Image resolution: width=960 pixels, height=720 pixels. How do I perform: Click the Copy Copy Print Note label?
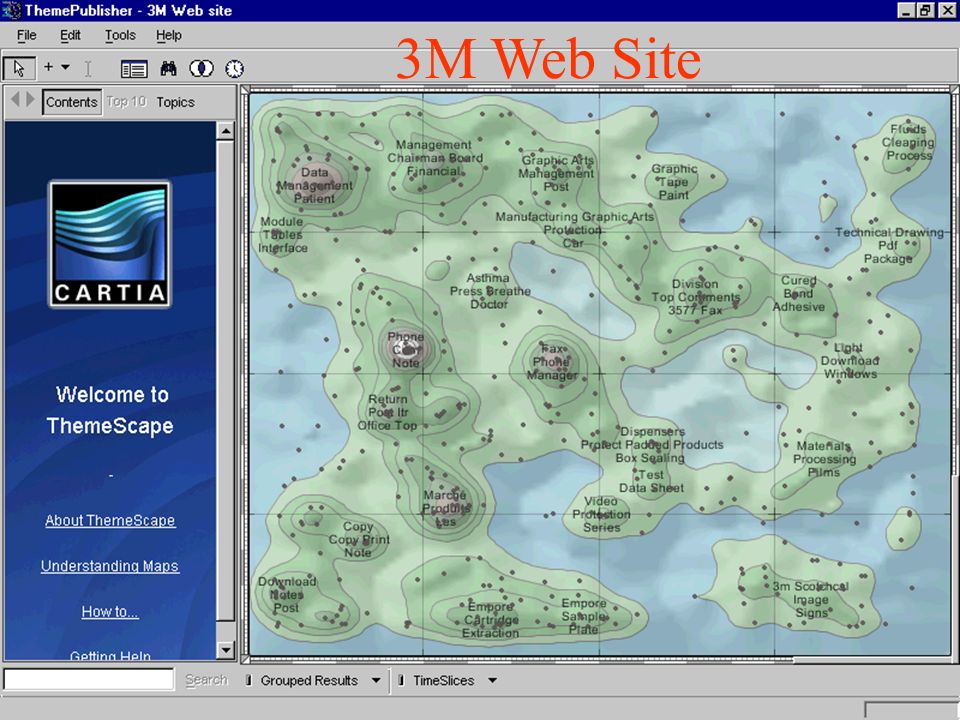click(359, 539)
